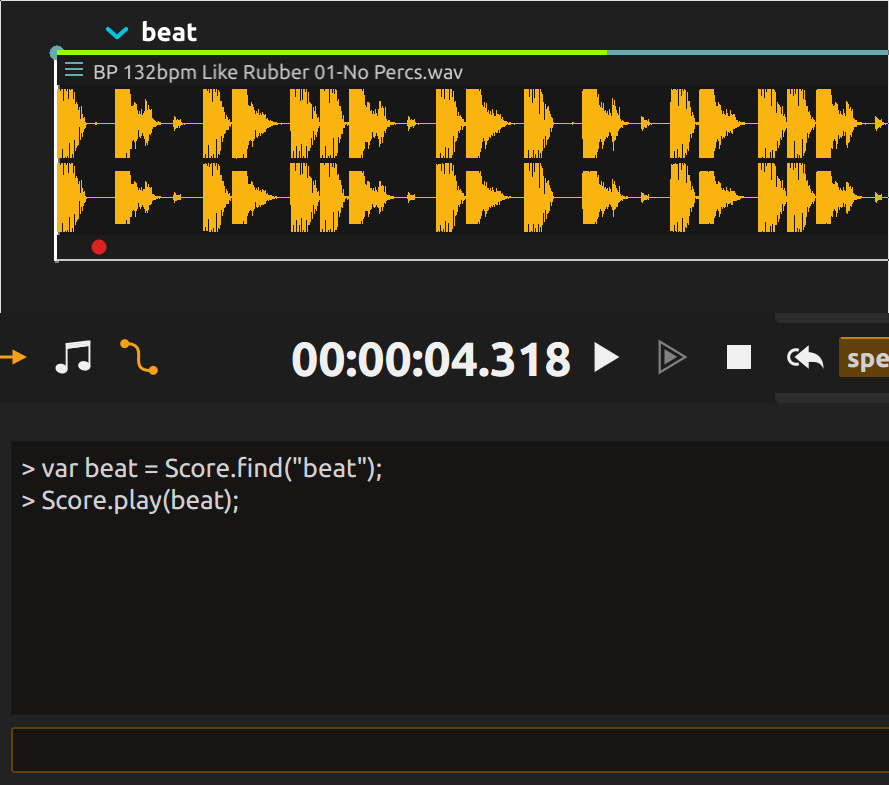Open the audio process hamburger menu
This screenshot has height=785, width=889.
73,70
